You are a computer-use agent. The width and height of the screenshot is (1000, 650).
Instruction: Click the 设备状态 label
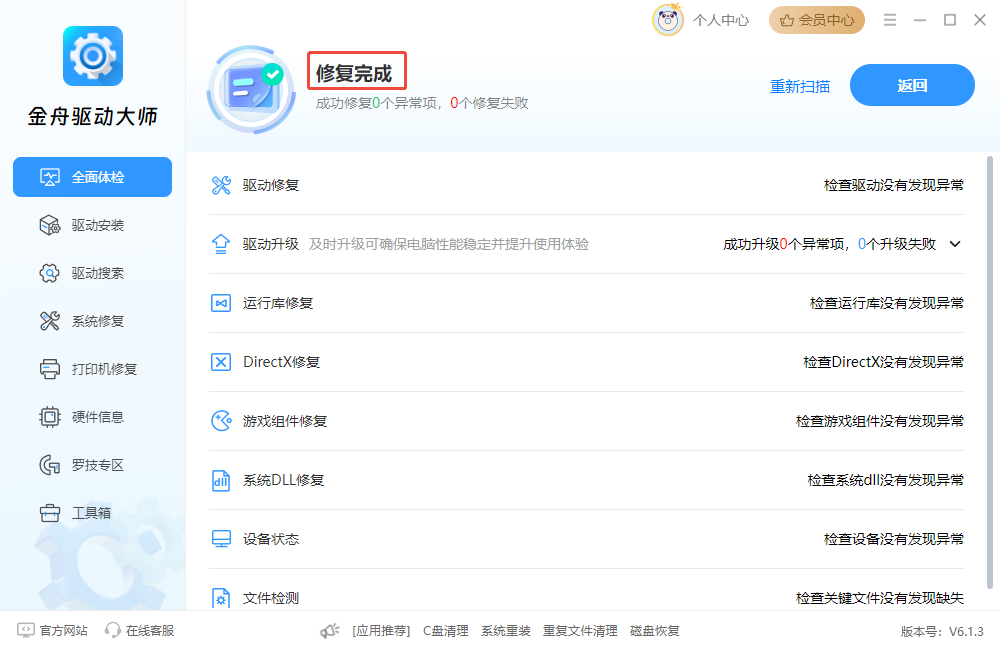point(270,539)
